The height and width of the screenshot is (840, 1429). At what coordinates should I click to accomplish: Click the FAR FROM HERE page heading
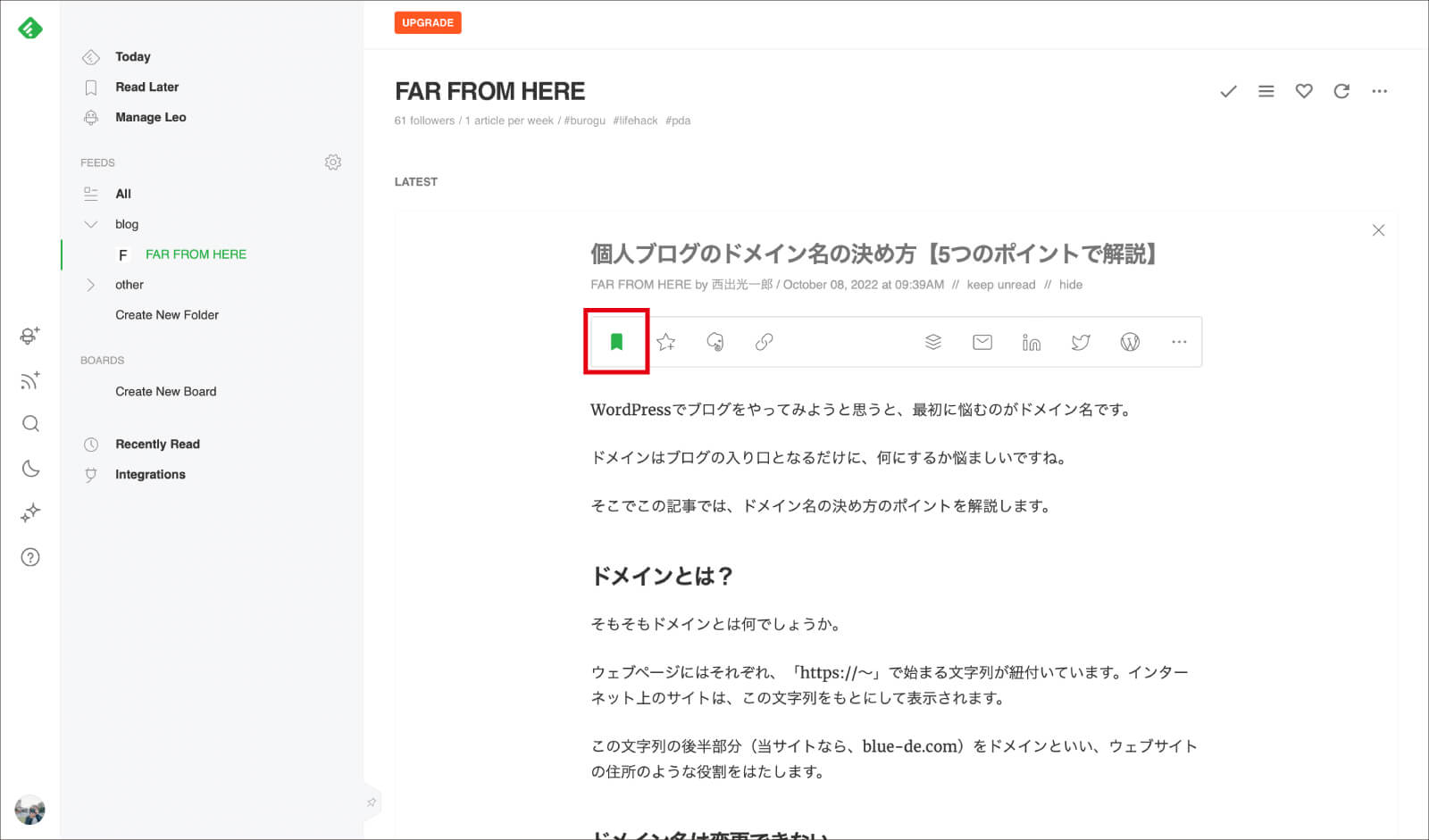pyautogui.click(x=490, y=91)
